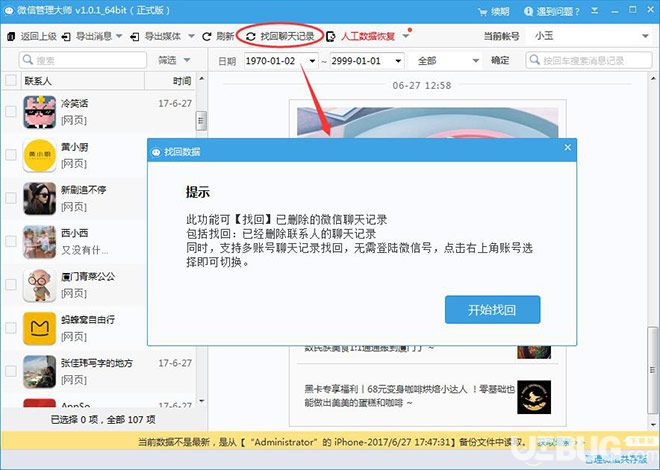Click the 遇到问题？ help link

click(x=558, y=12)
